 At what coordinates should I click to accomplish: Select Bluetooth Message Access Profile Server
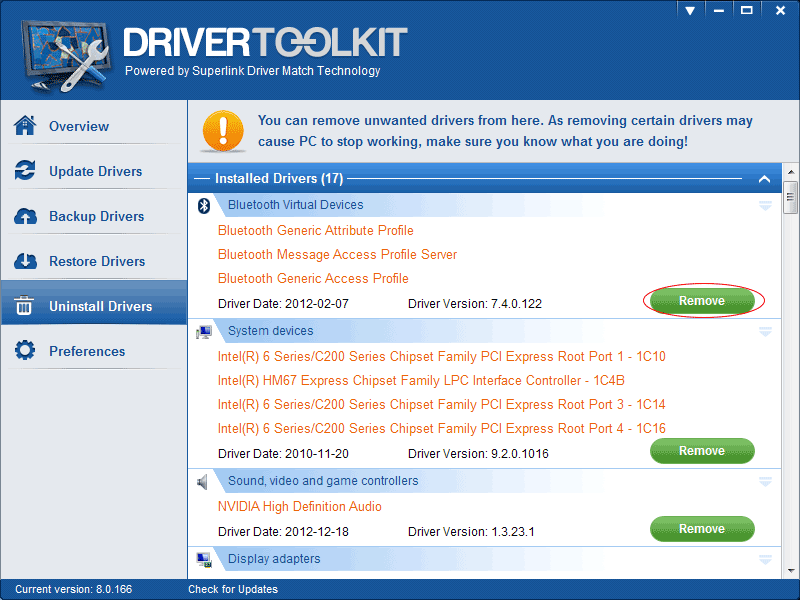[337, 254]
